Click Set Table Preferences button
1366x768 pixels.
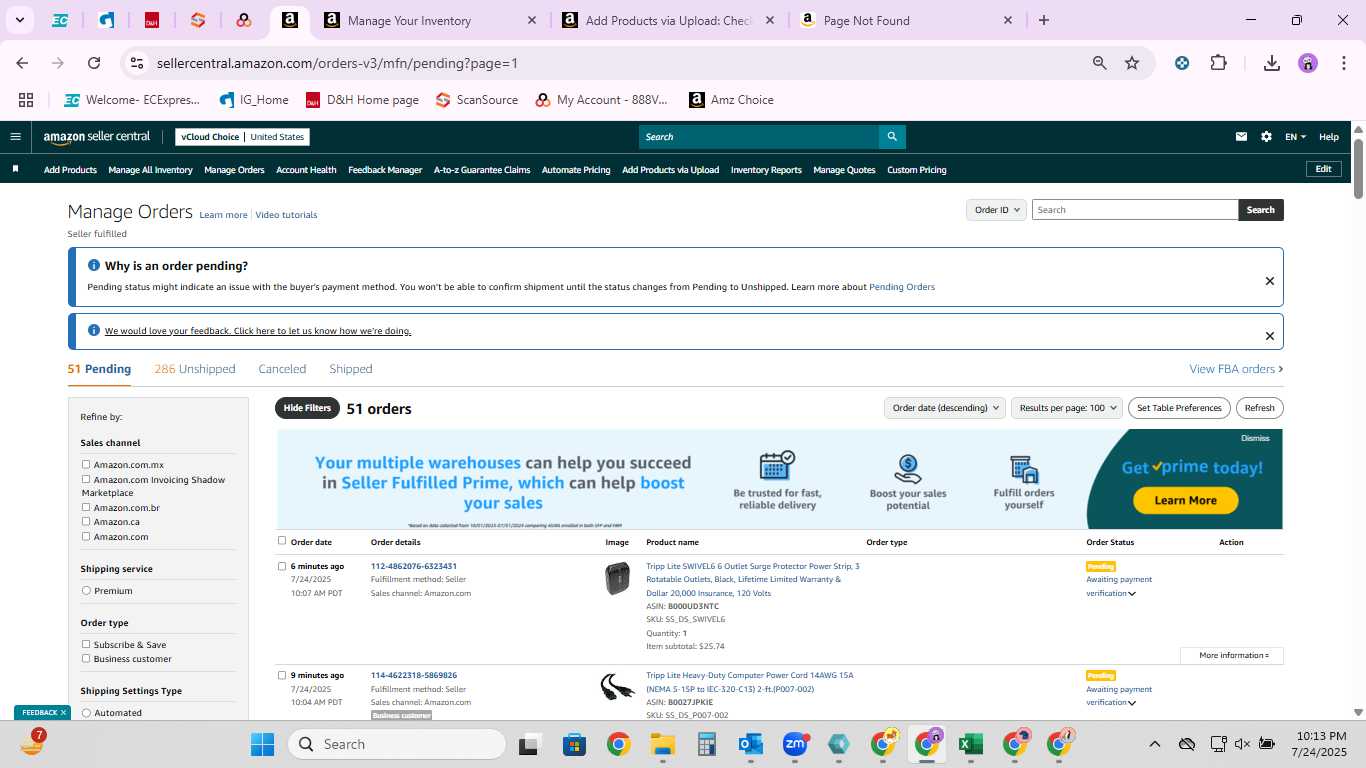click(1179, 408)
